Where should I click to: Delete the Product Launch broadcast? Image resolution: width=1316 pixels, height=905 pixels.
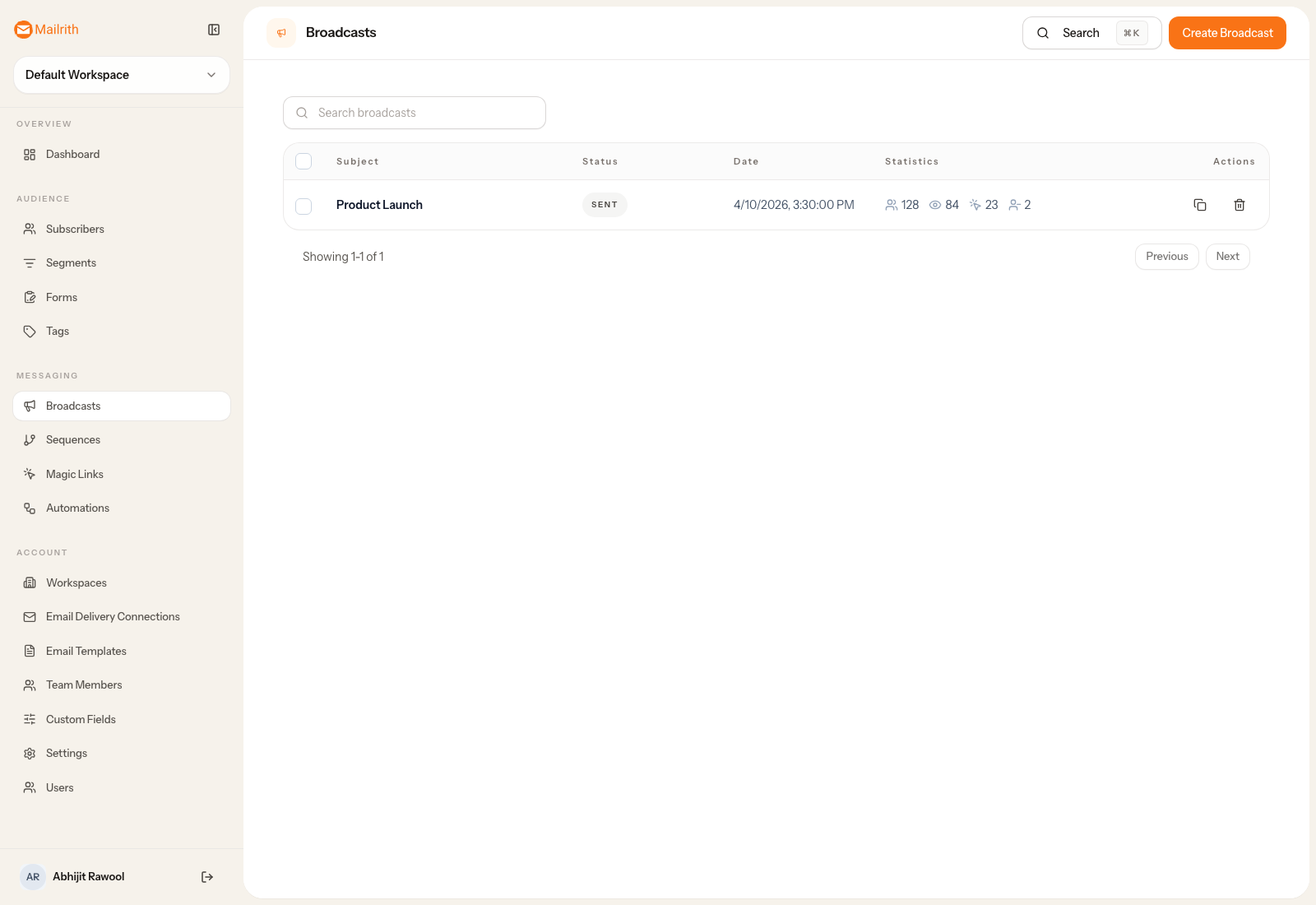(x=1240, y=204)
